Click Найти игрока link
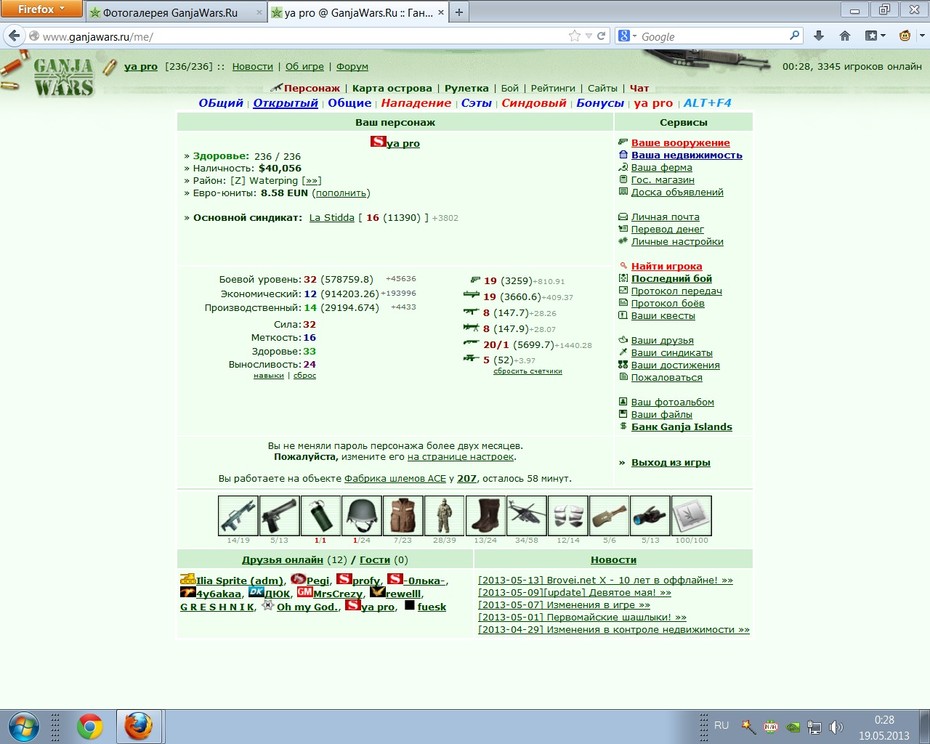Image resolution: width=930 pixels, height=744 pixels. (x=666, y=266)
